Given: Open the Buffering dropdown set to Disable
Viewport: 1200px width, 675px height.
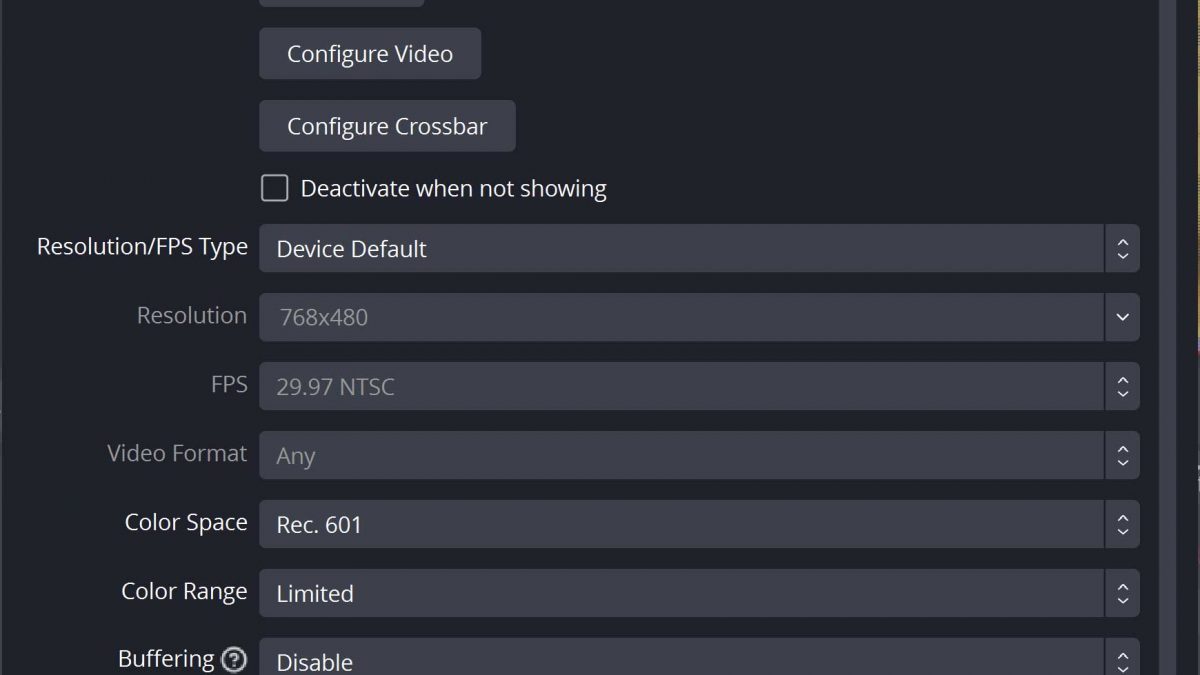Looking at the screenshot, I should pyautogui.click(x=680, y=660).
